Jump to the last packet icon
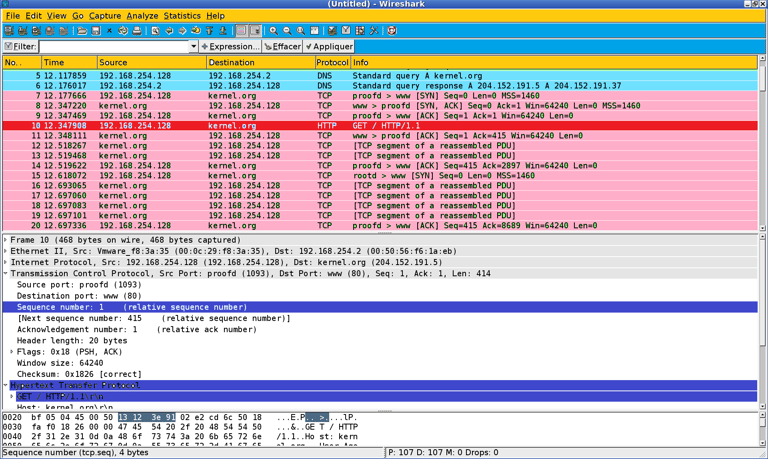This screenshot has width=768, height=459. tap(223, 31)
